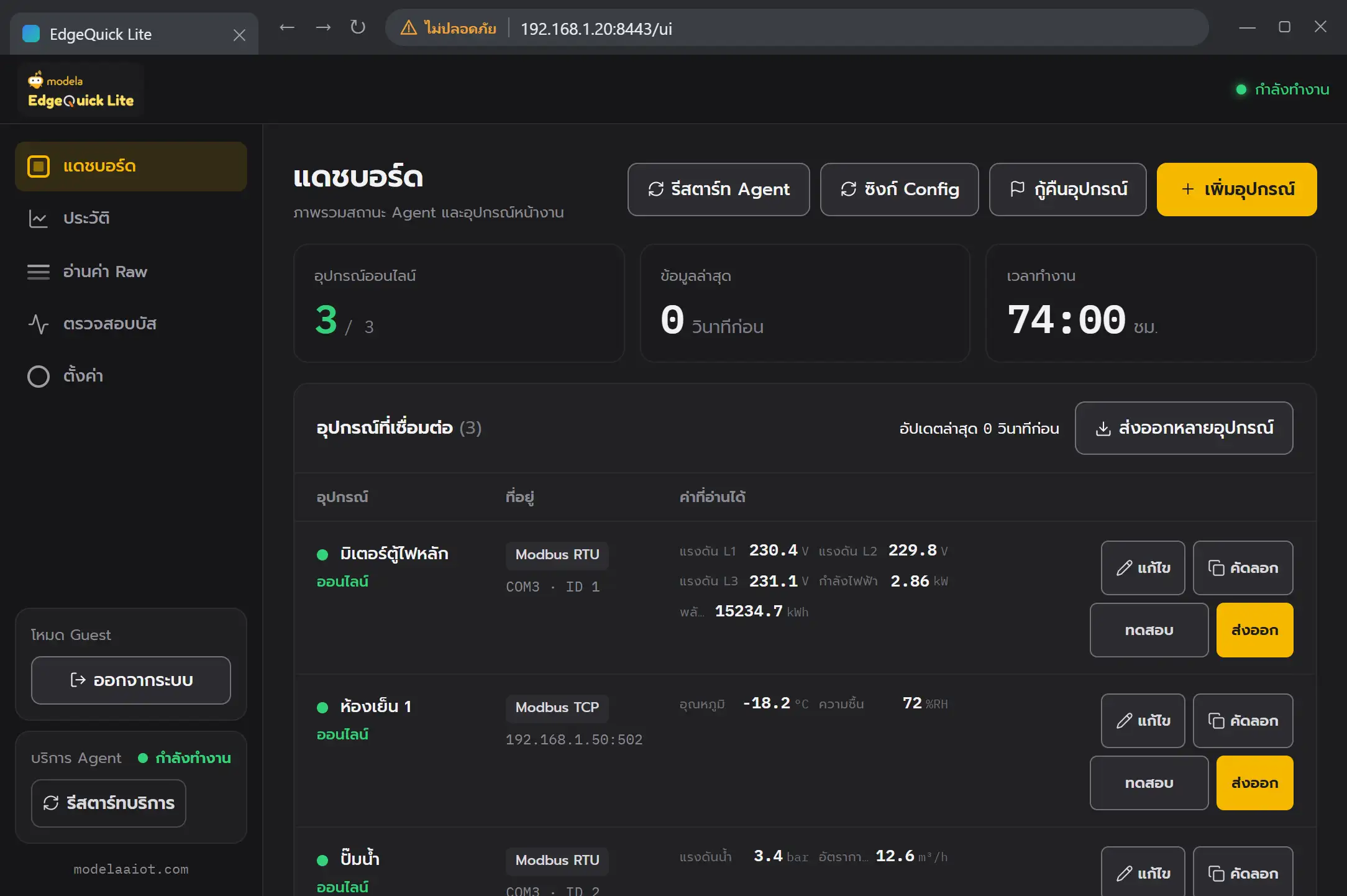The width and height of the screenshot is (1347, 896).
Task: Test the ห้องเย็น 1 device
Action: coord(1149,783)
